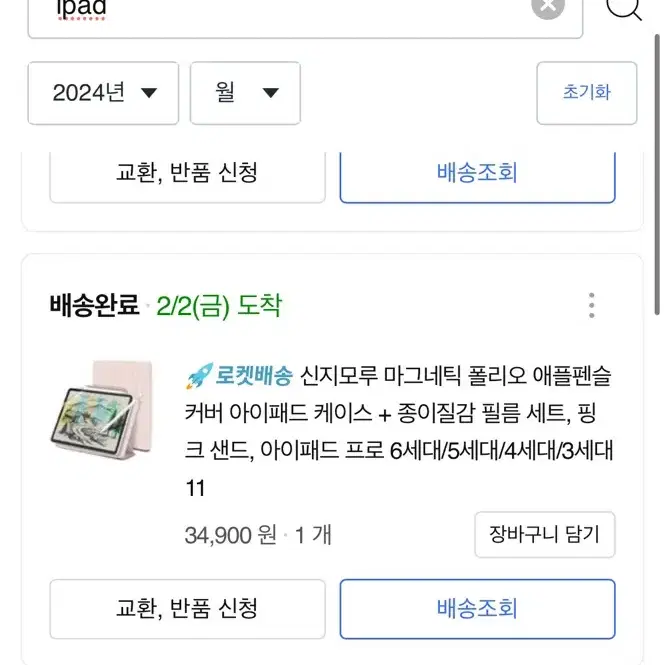The image size is (665, 665).
Task: Add the iPad case to cart with 장바구니 담기
Action: tap(545, 534)
